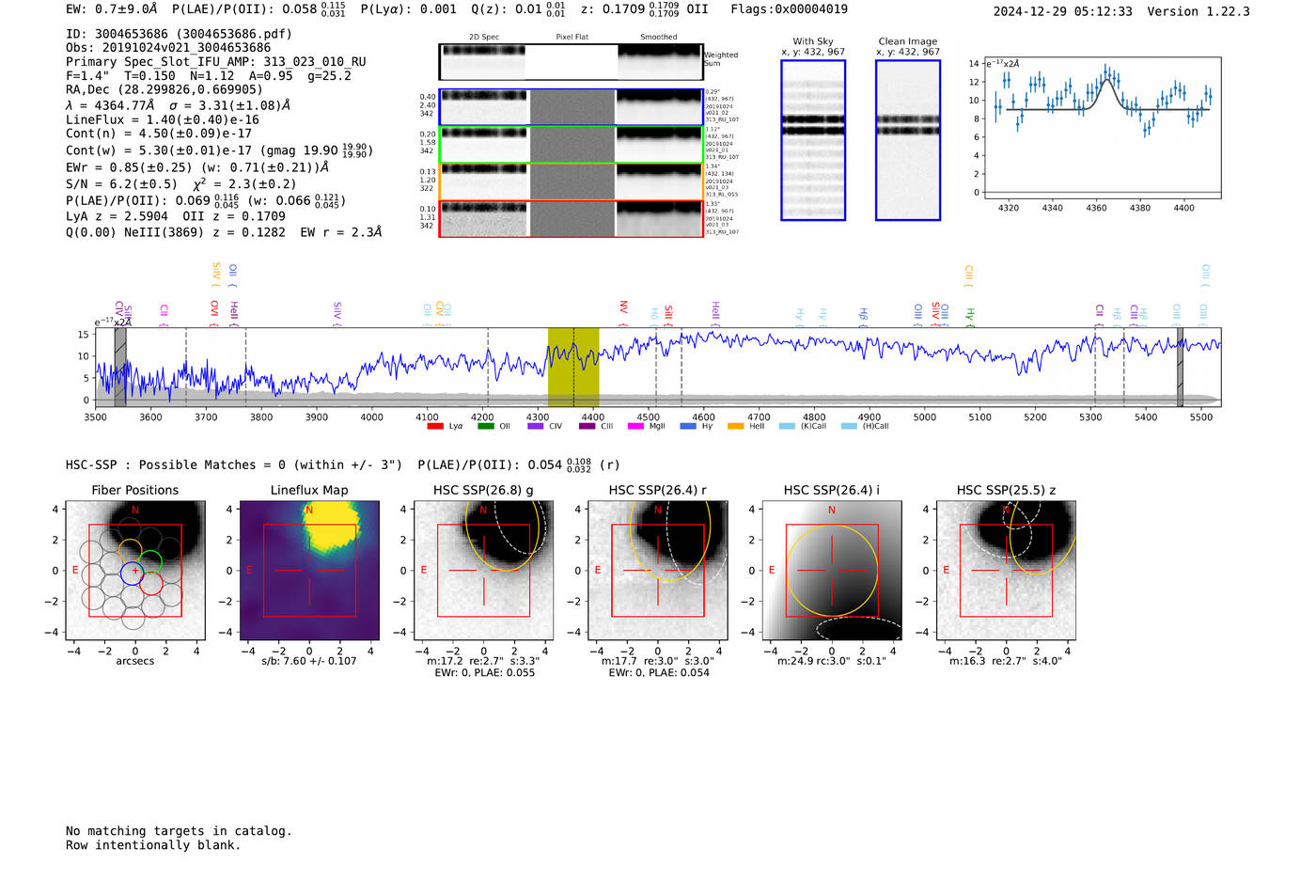Screen dimensions: 1316x896
Task: Click the OII green legend swatch
Action: point(485,426)
